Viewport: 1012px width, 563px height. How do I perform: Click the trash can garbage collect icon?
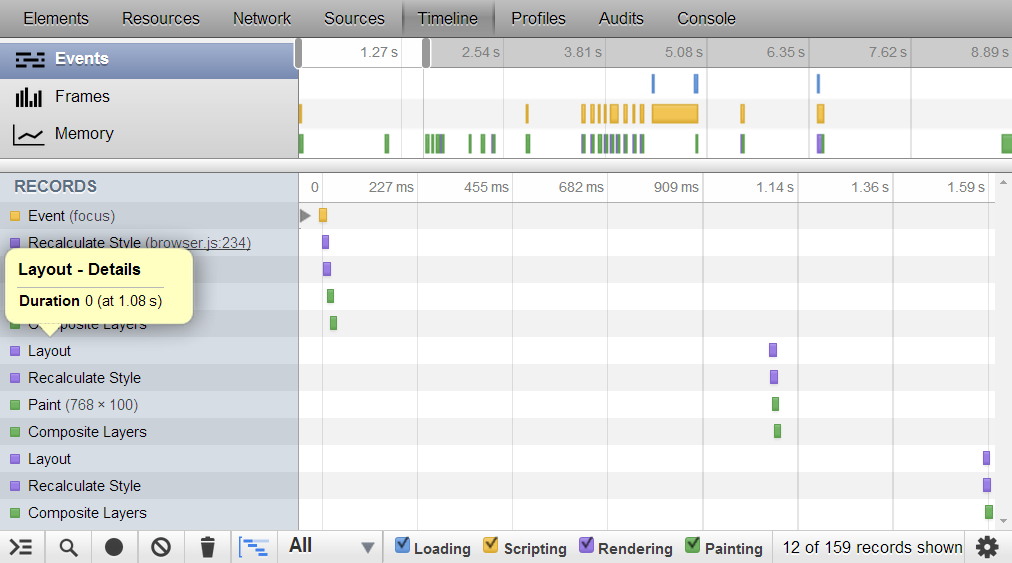click(207, 547)
